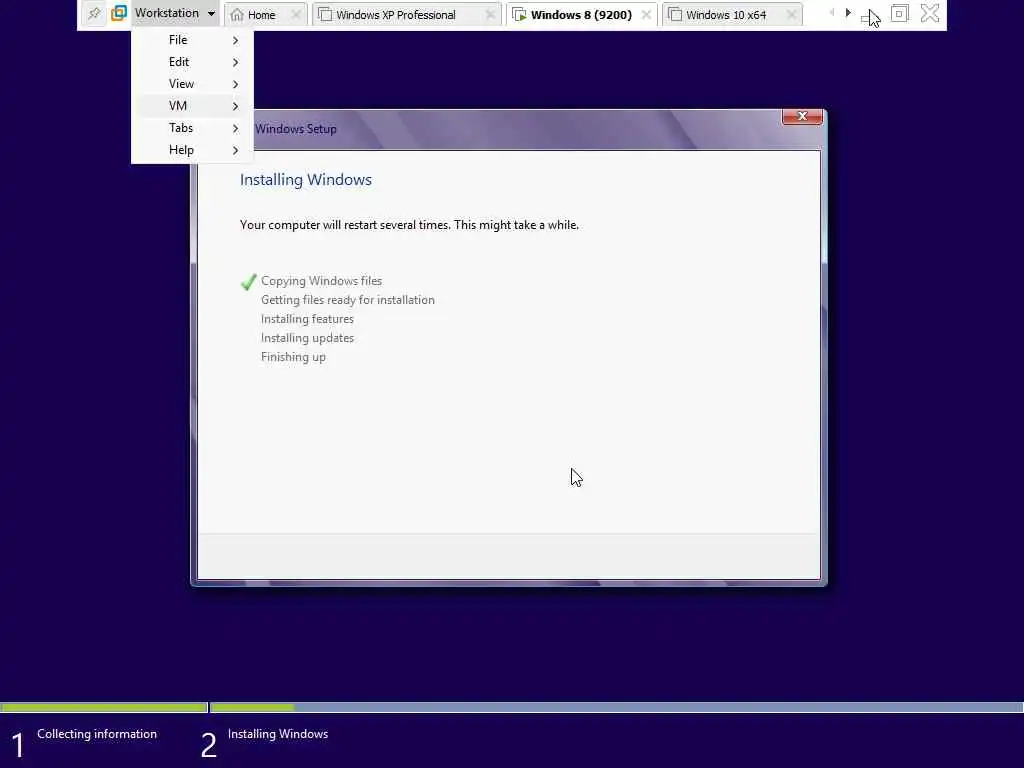Click the restart several times message

click(x=409, y=225)
